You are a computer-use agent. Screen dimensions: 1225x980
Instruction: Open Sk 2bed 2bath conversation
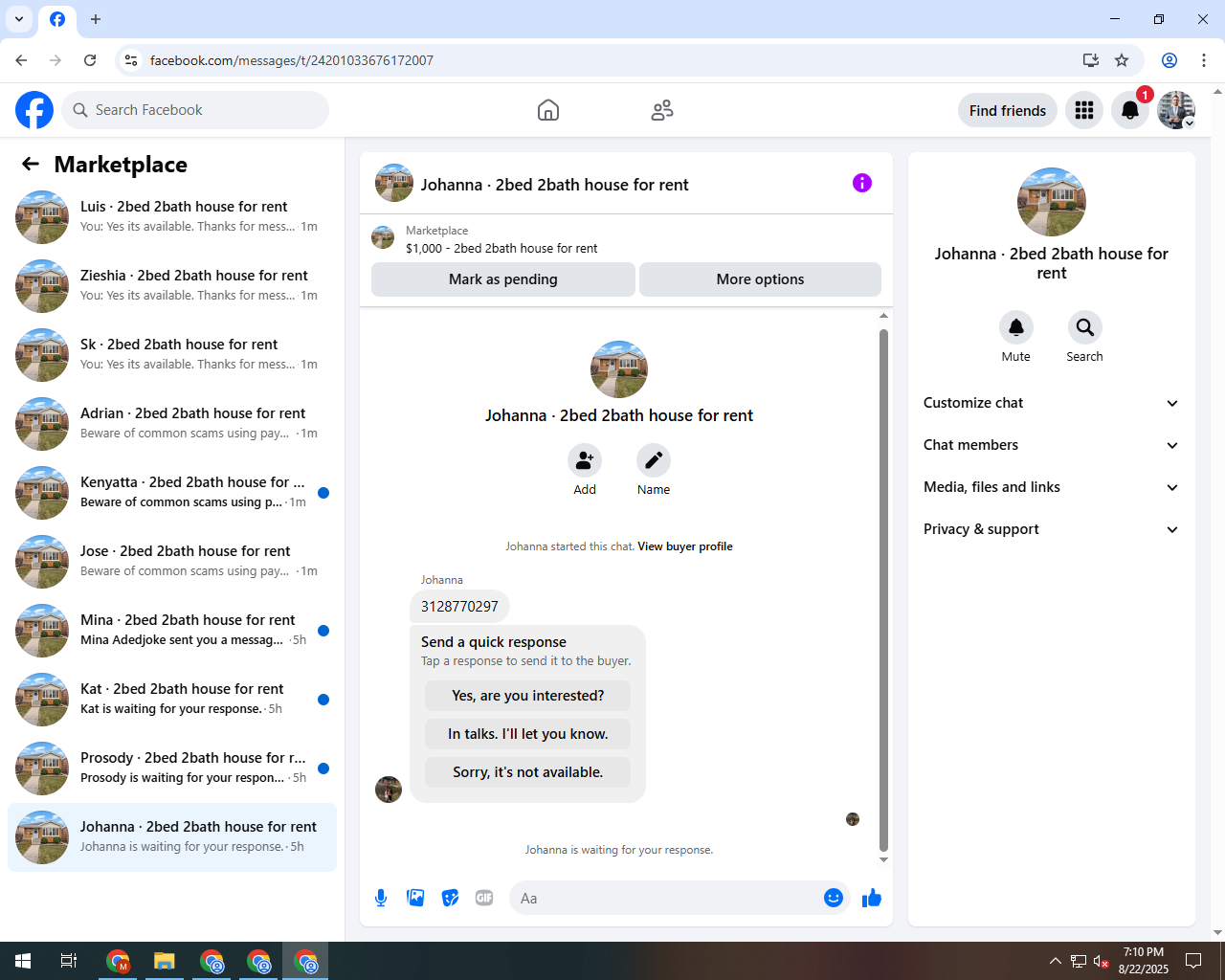pyautogui.click(x=172, y=355)
